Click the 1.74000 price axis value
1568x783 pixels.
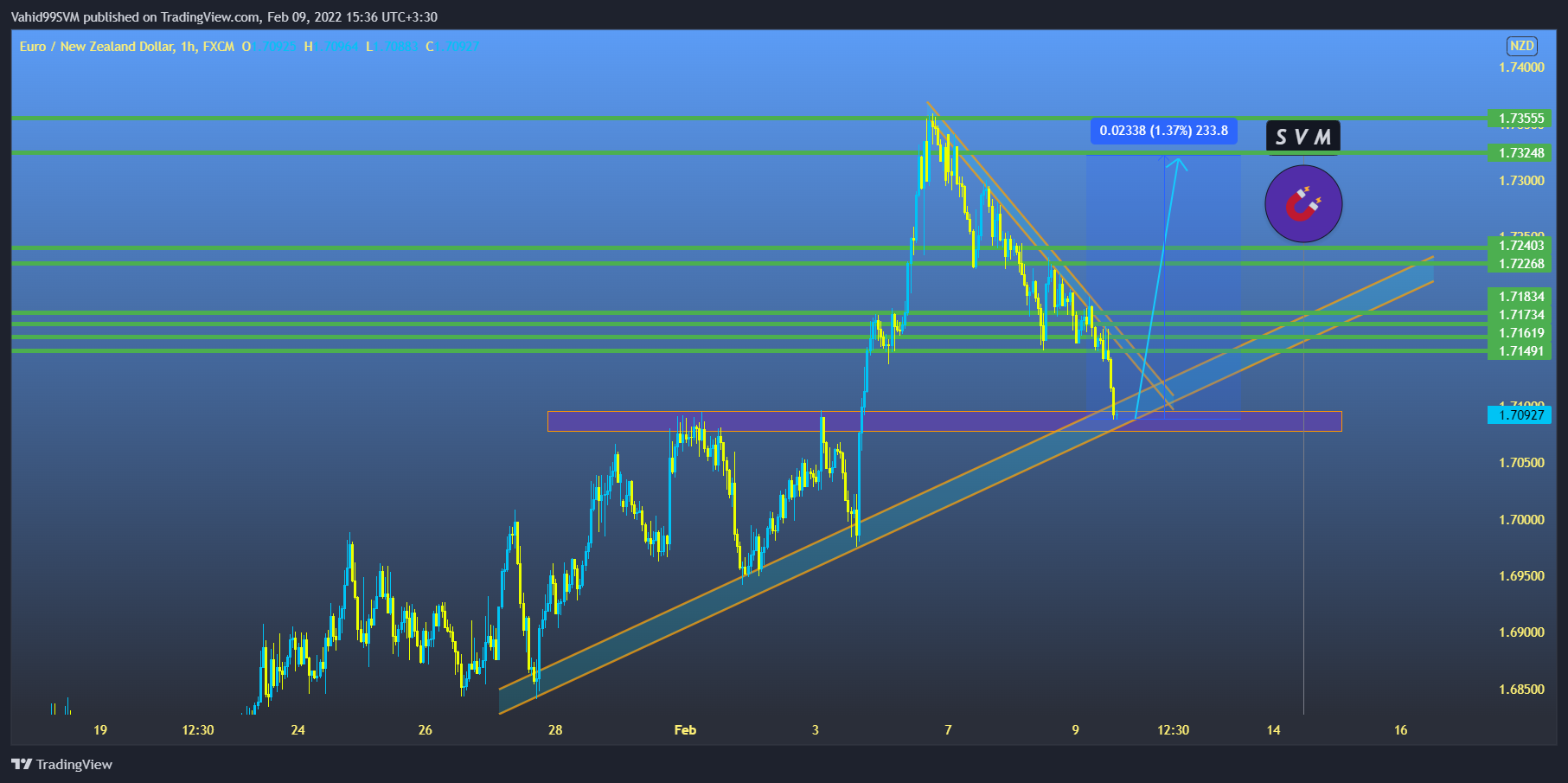(1521, 67)
